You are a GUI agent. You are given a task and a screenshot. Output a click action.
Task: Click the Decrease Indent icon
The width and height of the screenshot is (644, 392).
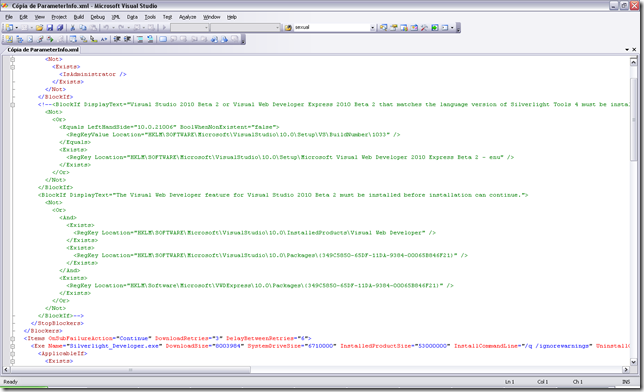tap(117, 39)
